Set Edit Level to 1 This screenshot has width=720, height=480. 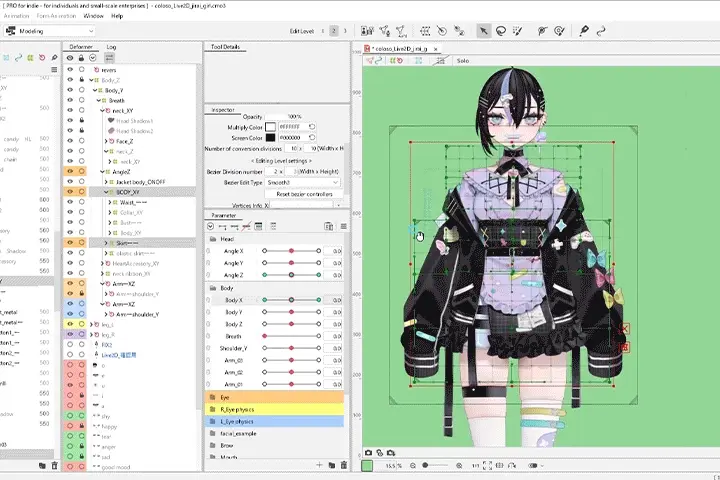(x=323, y=31)
